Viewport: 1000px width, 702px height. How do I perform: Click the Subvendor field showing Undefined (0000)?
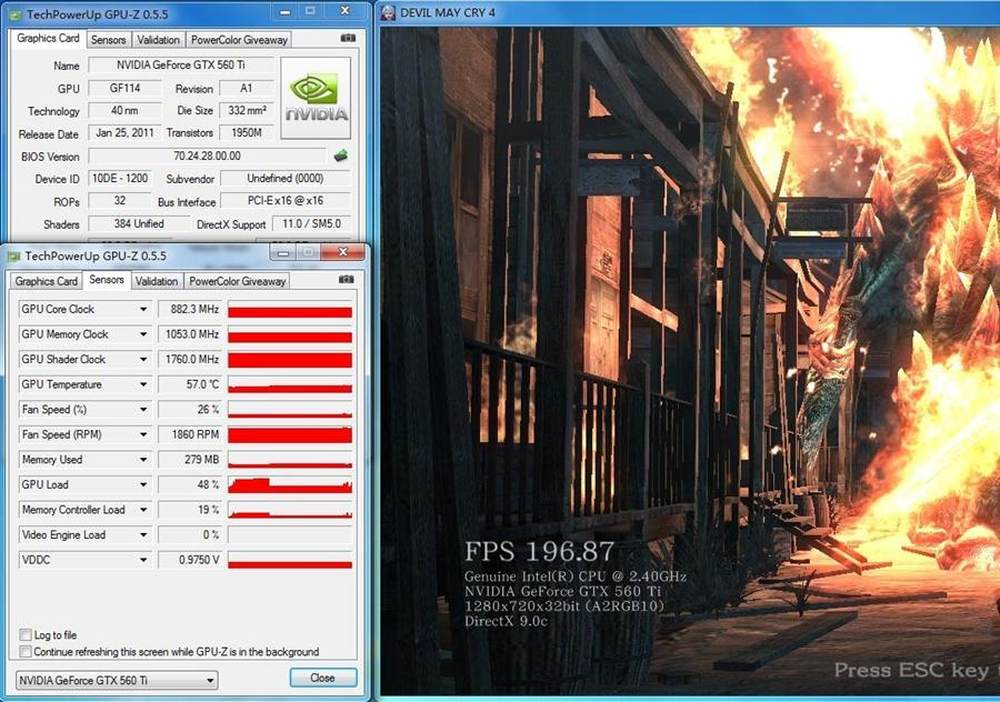[286, 179]
